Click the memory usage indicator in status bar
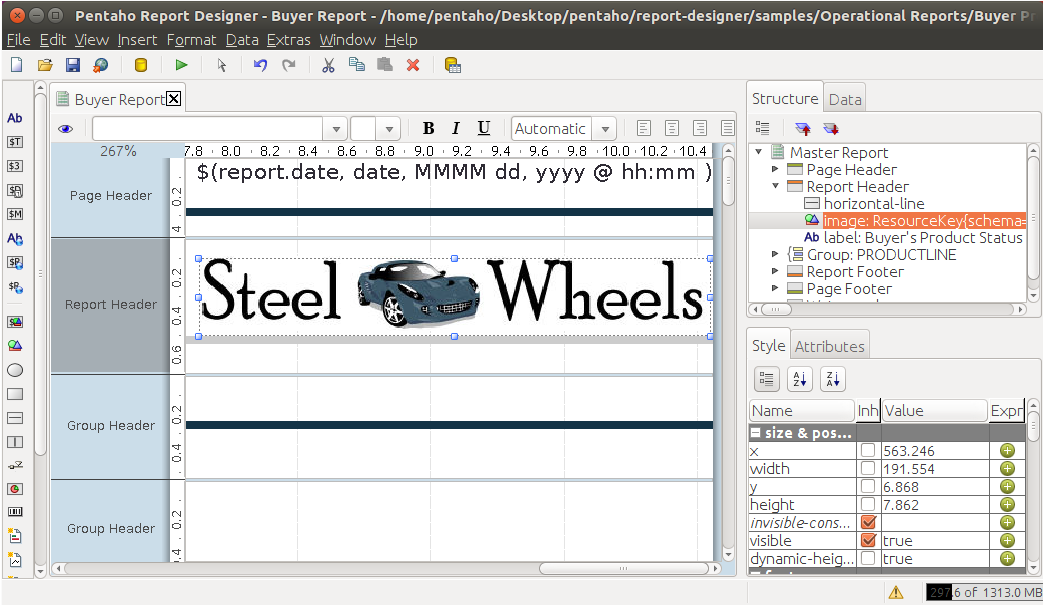 tap(984, 592)
